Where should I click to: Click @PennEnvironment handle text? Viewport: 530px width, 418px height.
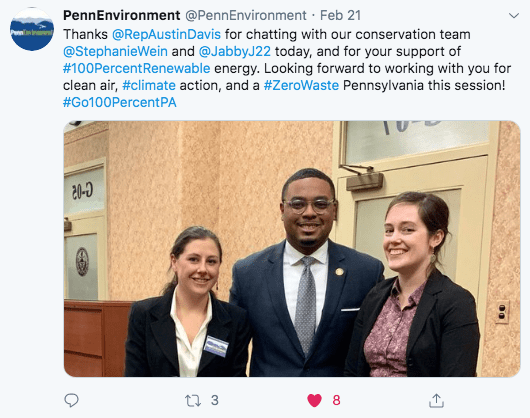[x=246, y=16]
